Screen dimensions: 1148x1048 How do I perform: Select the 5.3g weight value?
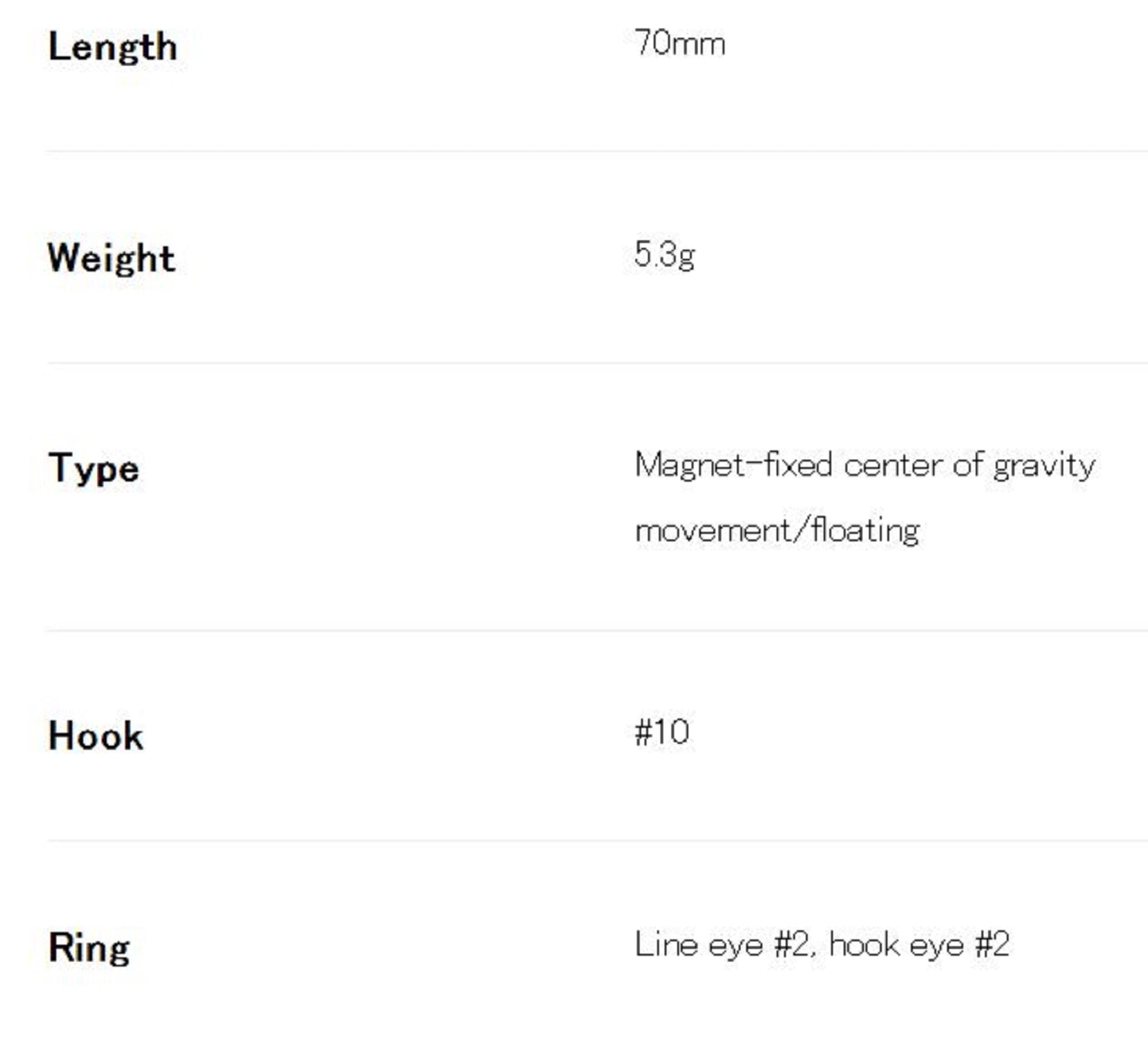[x=664, y=254]
